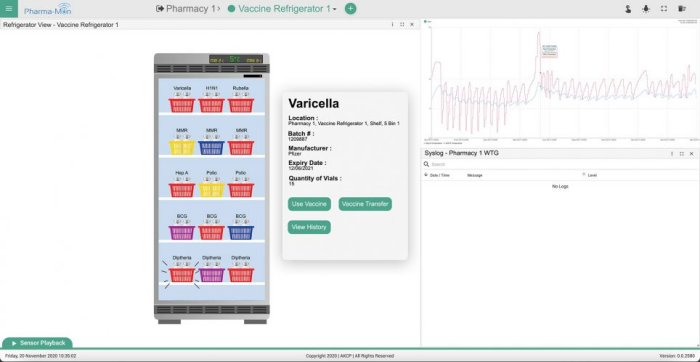
Task: Select the blue BCG basket
Action: pyautogui.click(x=241, y=233)
